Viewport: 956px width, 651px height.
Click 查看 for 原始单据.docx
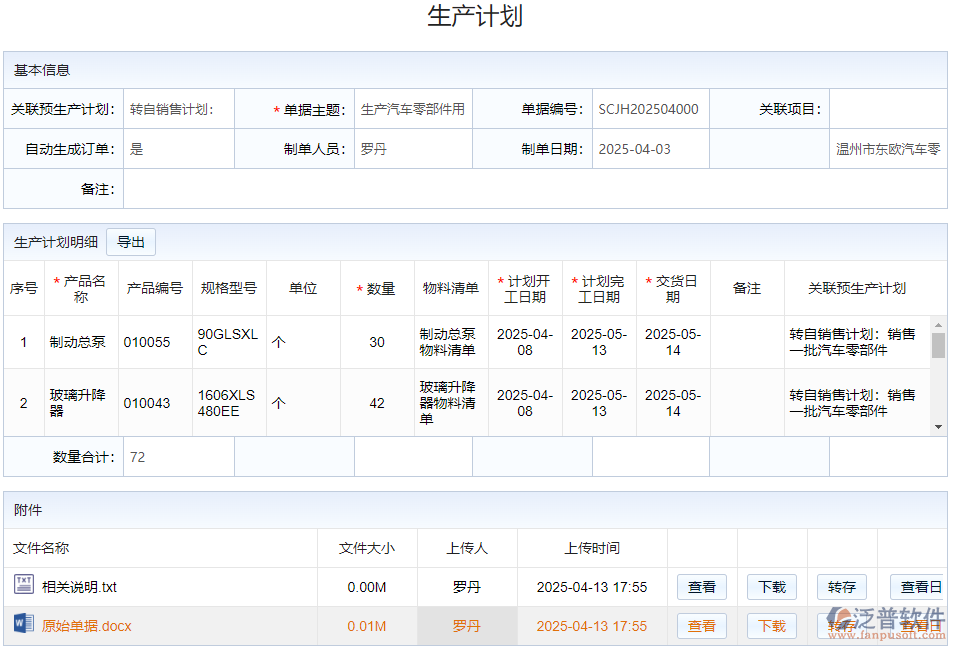701,626
